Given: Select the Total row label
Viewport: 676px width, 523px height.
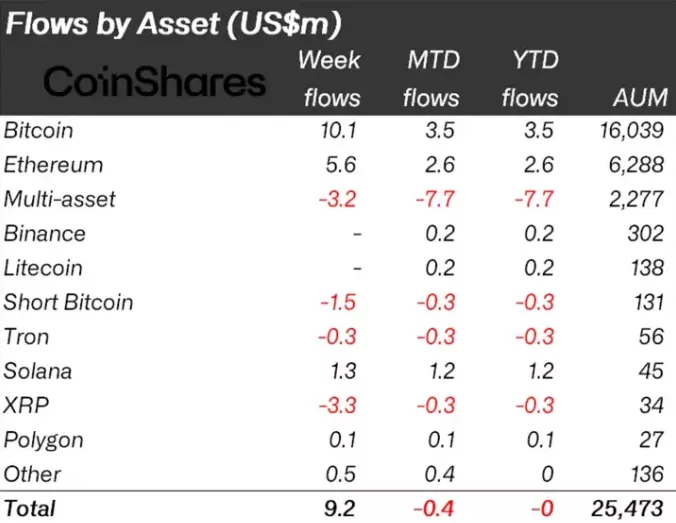Looking at the screenshot, I should point(31,508).
